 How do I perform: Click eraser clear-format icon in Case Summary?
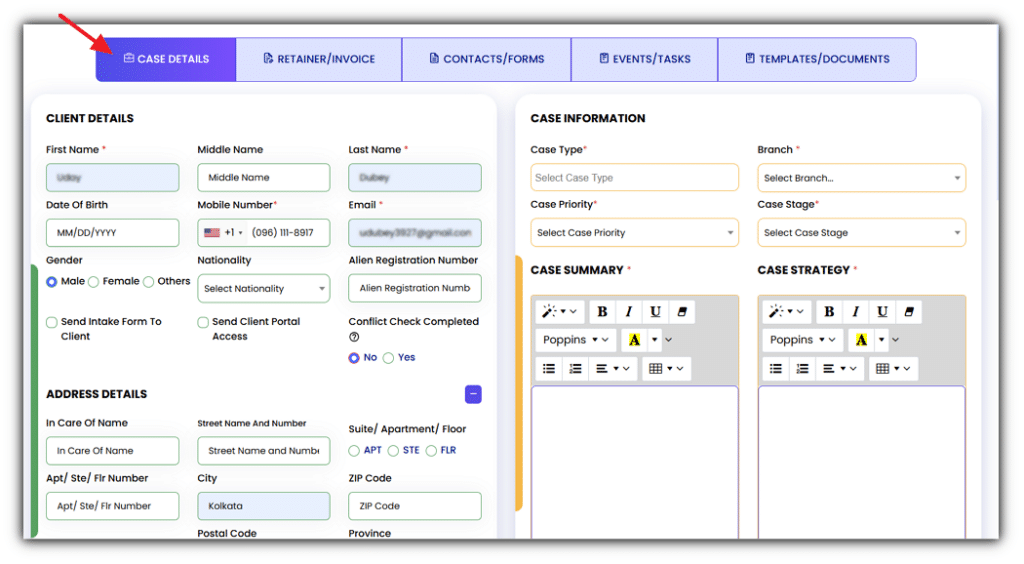682,311
